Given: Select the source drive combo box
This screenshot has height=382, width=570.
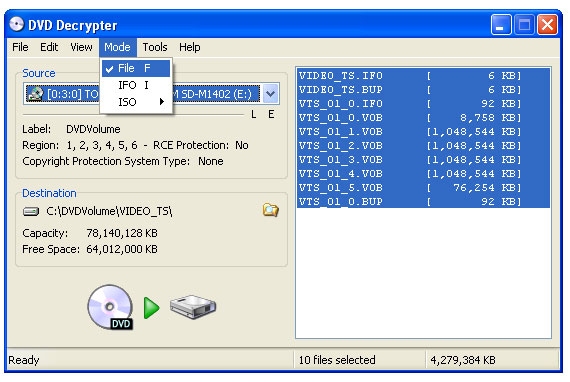Looking at the screenshot, I should [151, 94].
